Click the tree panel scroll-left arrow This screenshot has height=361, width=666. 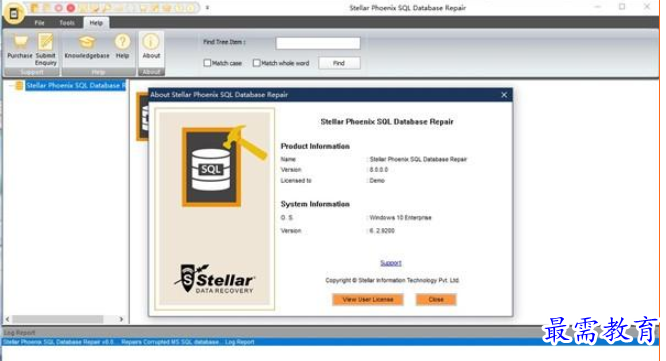pos(7,319)
